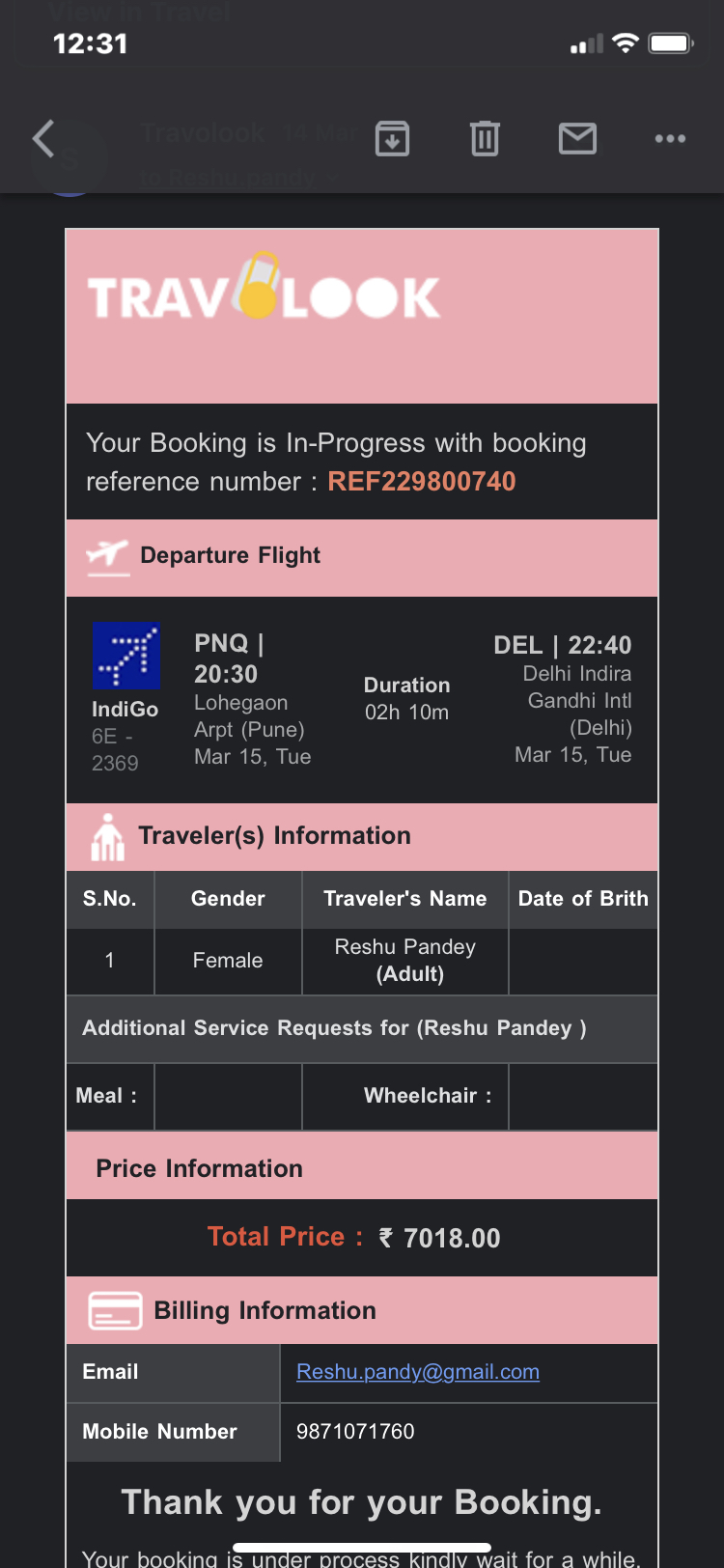Screen dimensions: 724x1568
Task: Tap the Reshu Pandey traveler name cell
Action: (x=404, y=960)
